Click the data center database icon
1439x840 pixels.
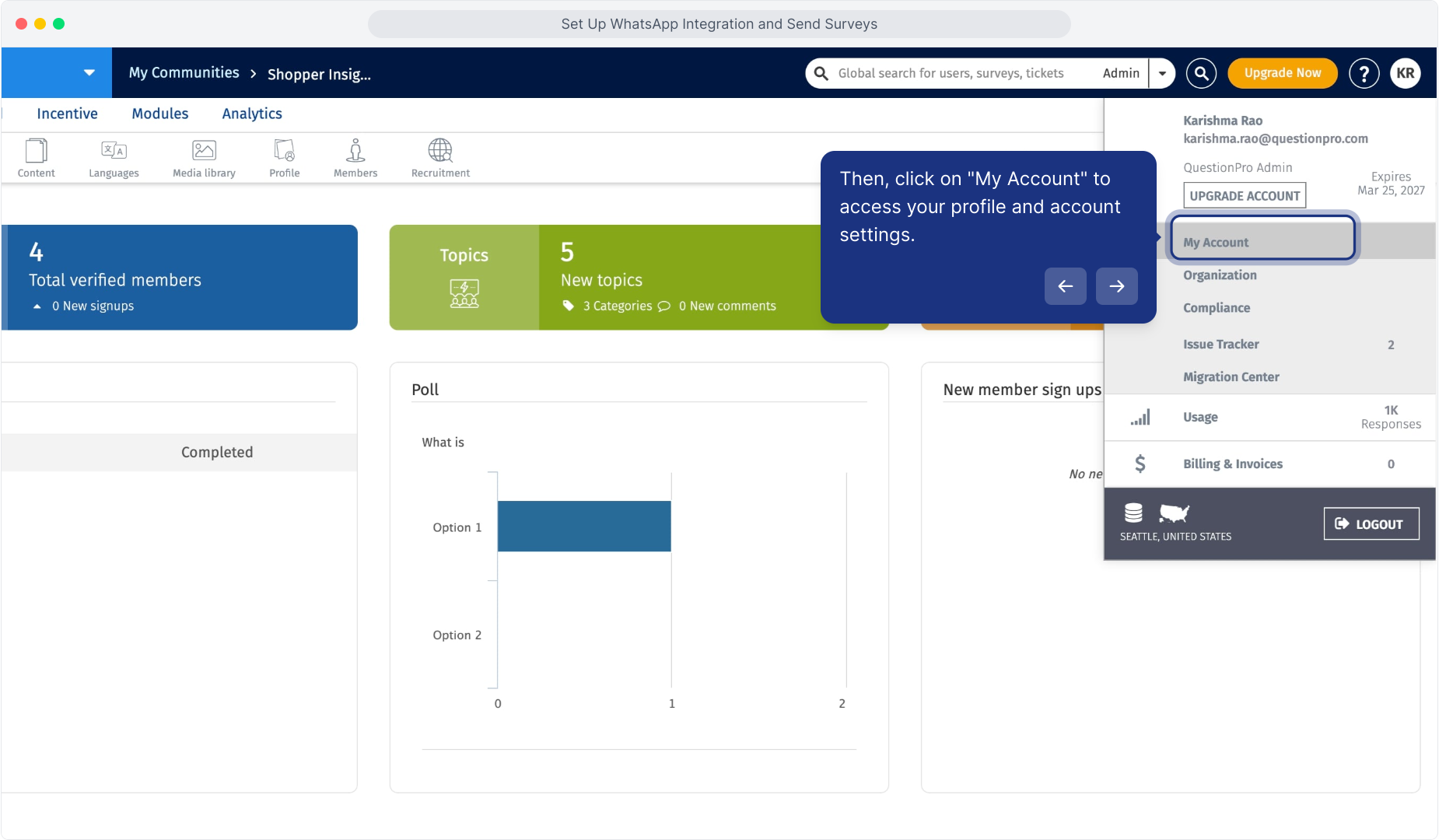[x=1133, y=513]
